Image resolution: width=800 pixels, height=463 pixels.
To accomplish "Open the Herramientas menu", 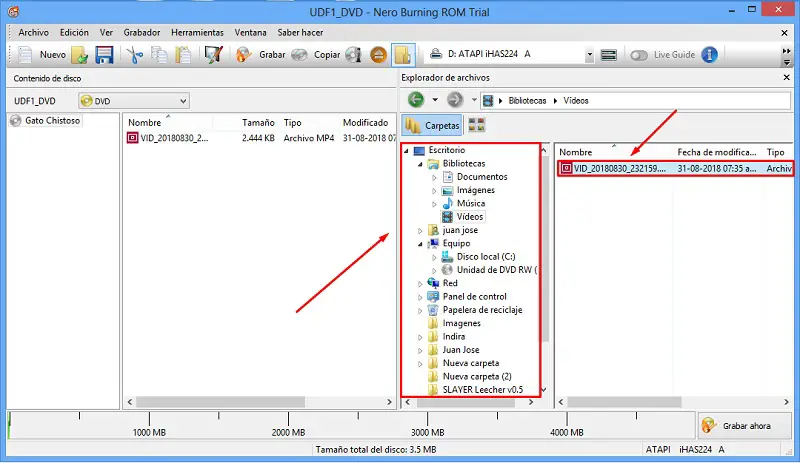I will (x=197, y=32).
